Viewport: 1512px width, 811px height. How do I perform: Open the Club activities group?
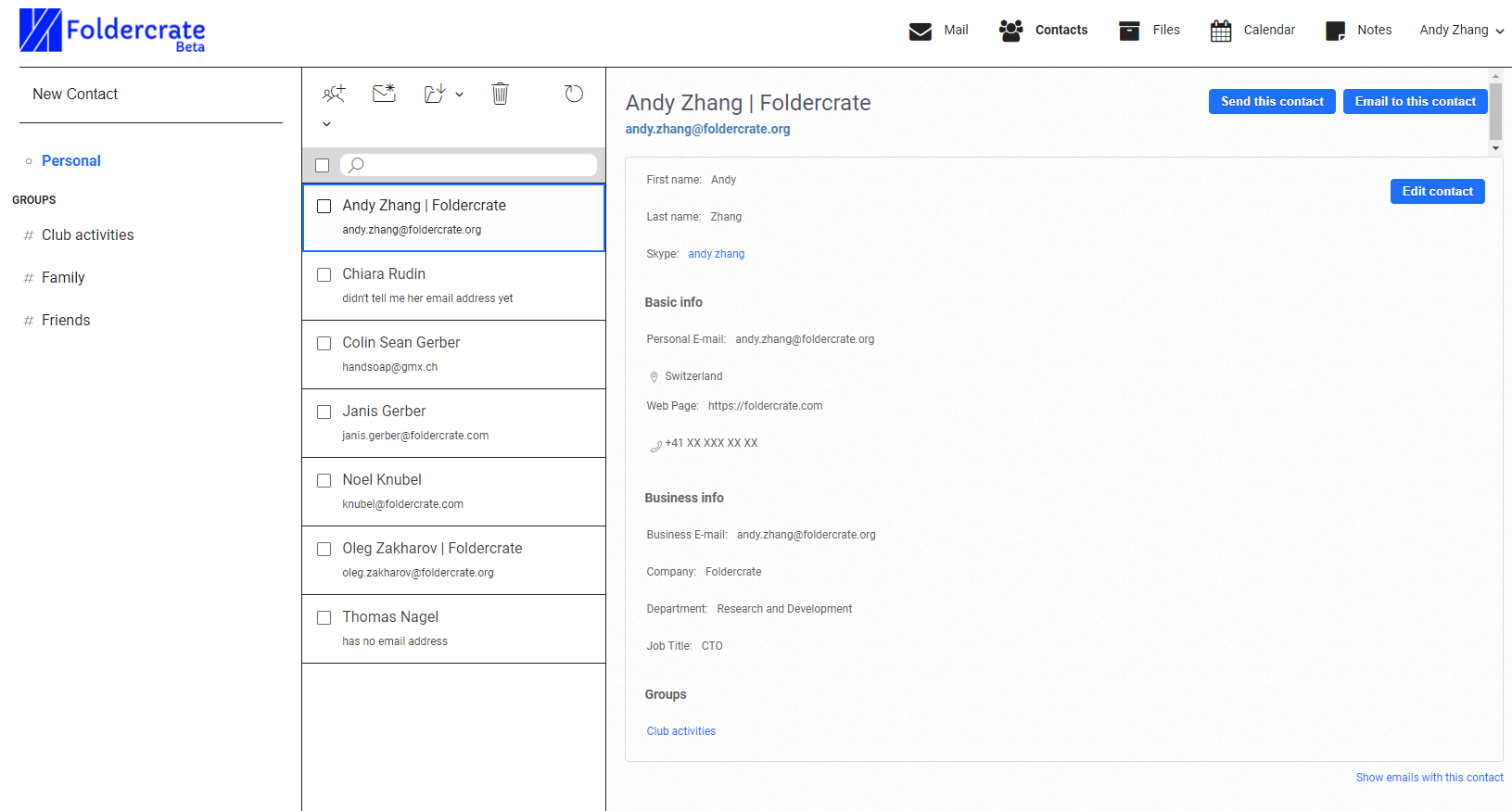[88, 235]
